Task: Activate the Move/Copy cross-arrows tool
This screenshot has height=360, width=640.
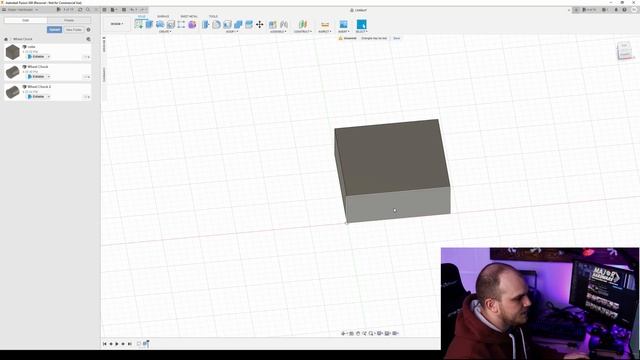Action: [x=260, y=24]
